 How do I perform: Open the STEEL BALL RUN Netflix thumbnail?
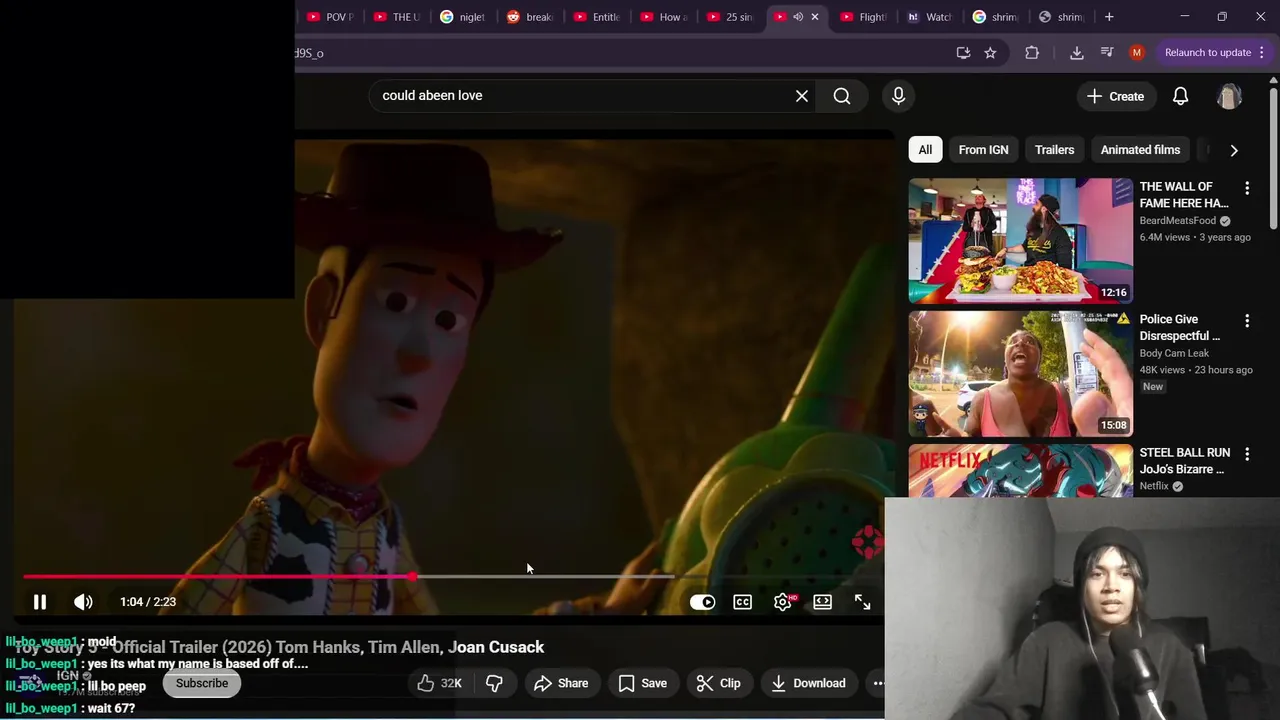tap(1021, 470)
